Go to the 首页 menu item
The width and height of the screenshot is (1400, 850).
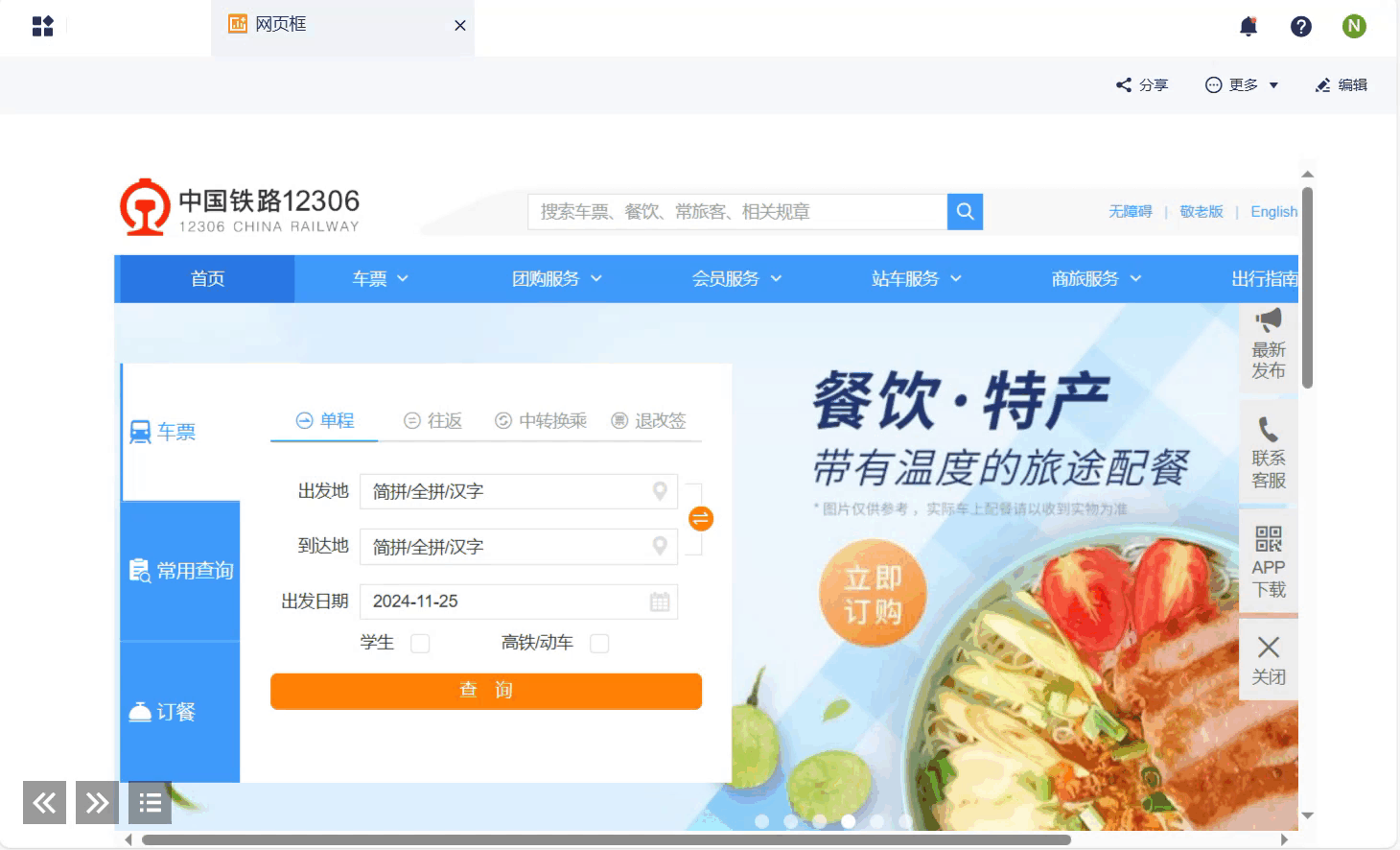(207, 278)
